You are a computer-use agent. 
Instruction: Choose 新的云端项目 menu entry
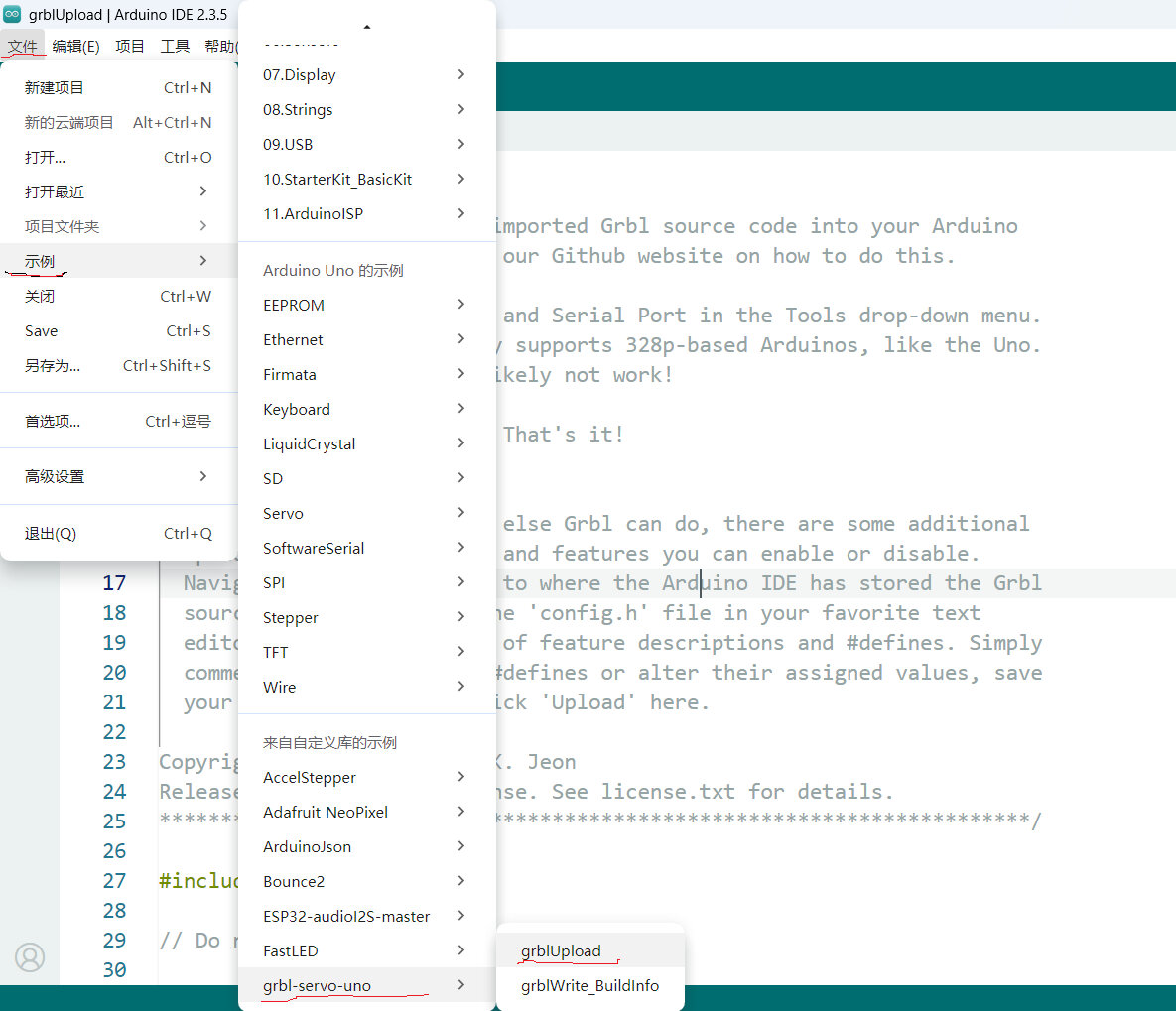pos(118,122)
